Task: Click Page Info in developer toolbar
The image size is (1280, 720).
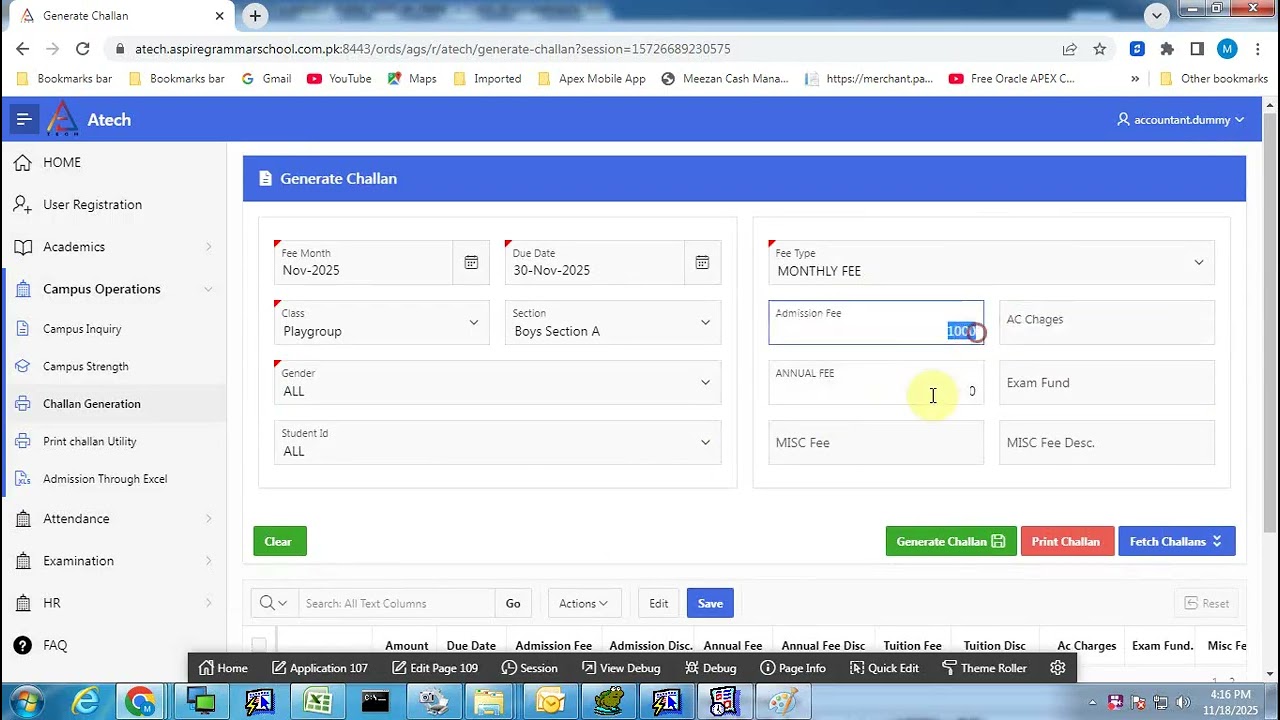Action: point(793,668)
